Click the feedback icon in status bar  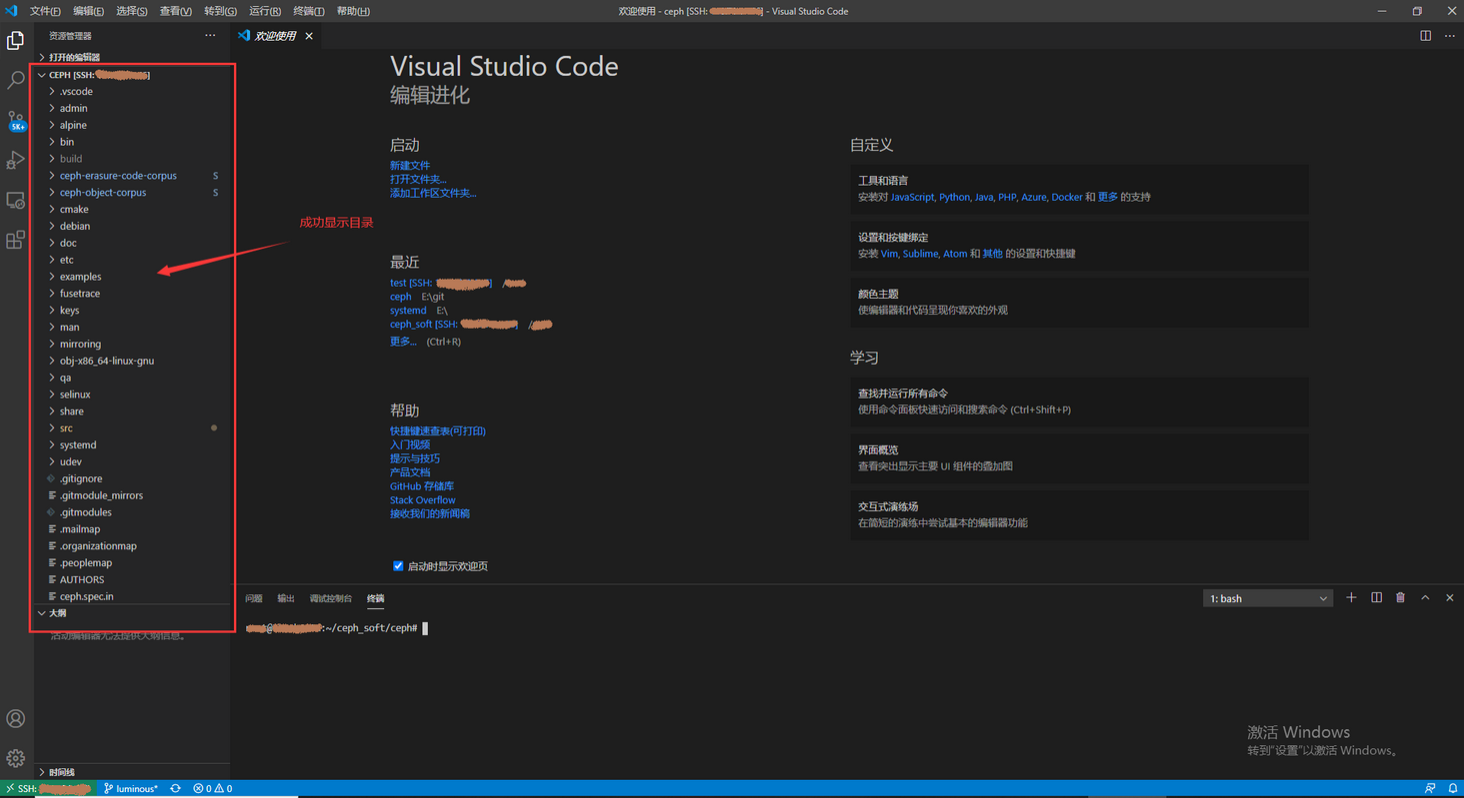click(x=1430, y=789)
